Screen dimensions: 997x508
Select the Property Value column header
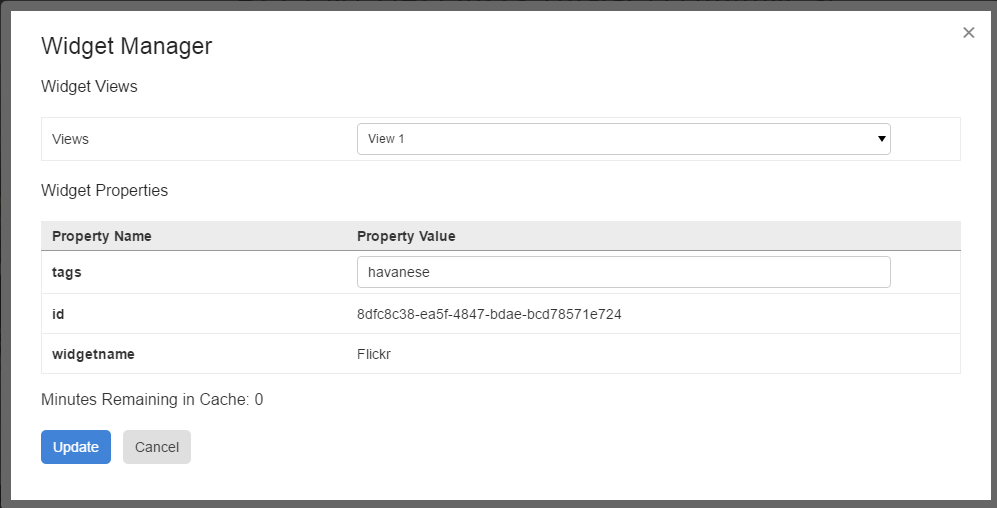tap(406, 236)
